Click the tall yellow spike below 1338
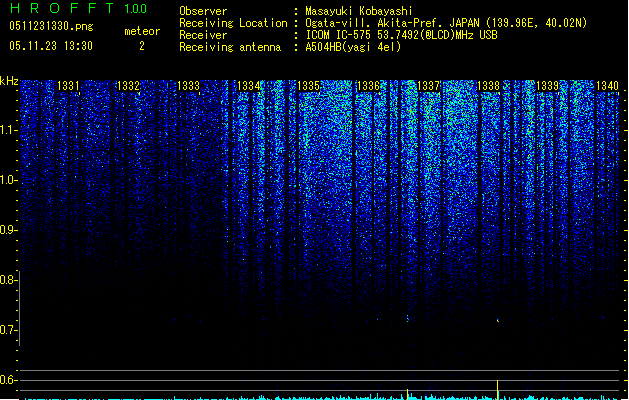Image resolution: width=629 pixels, height=400 pixels. tap(498, 390)
